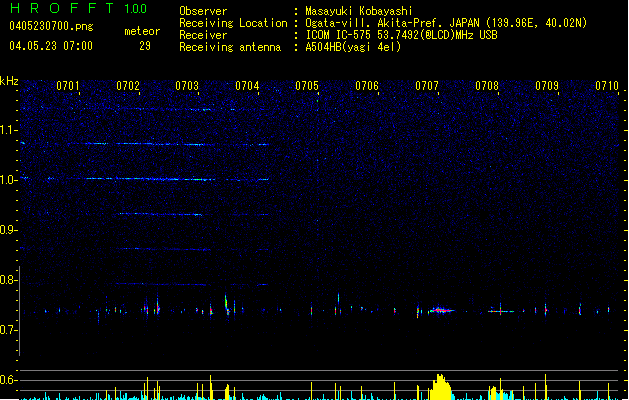Click the 0703 time marker
629x400 pixels.
point(187,86)
